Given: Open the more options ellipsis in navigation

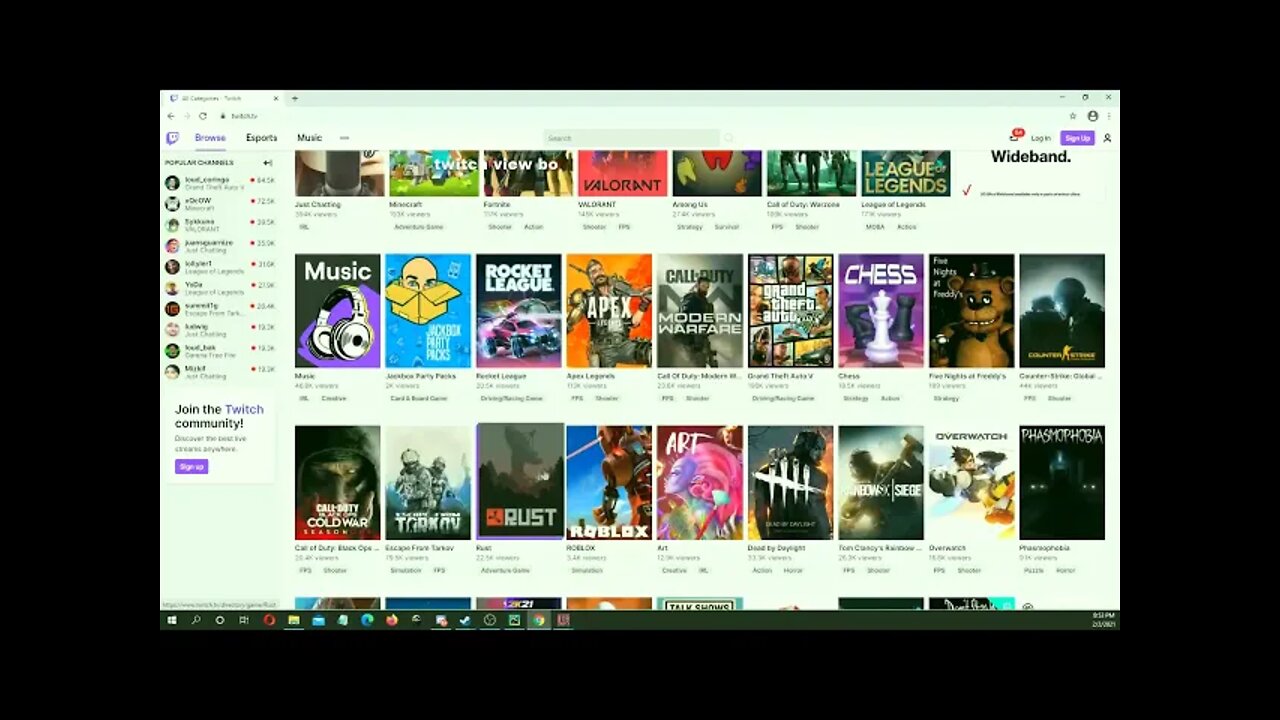Looking at the screenshot, I should tap(344, 138).
